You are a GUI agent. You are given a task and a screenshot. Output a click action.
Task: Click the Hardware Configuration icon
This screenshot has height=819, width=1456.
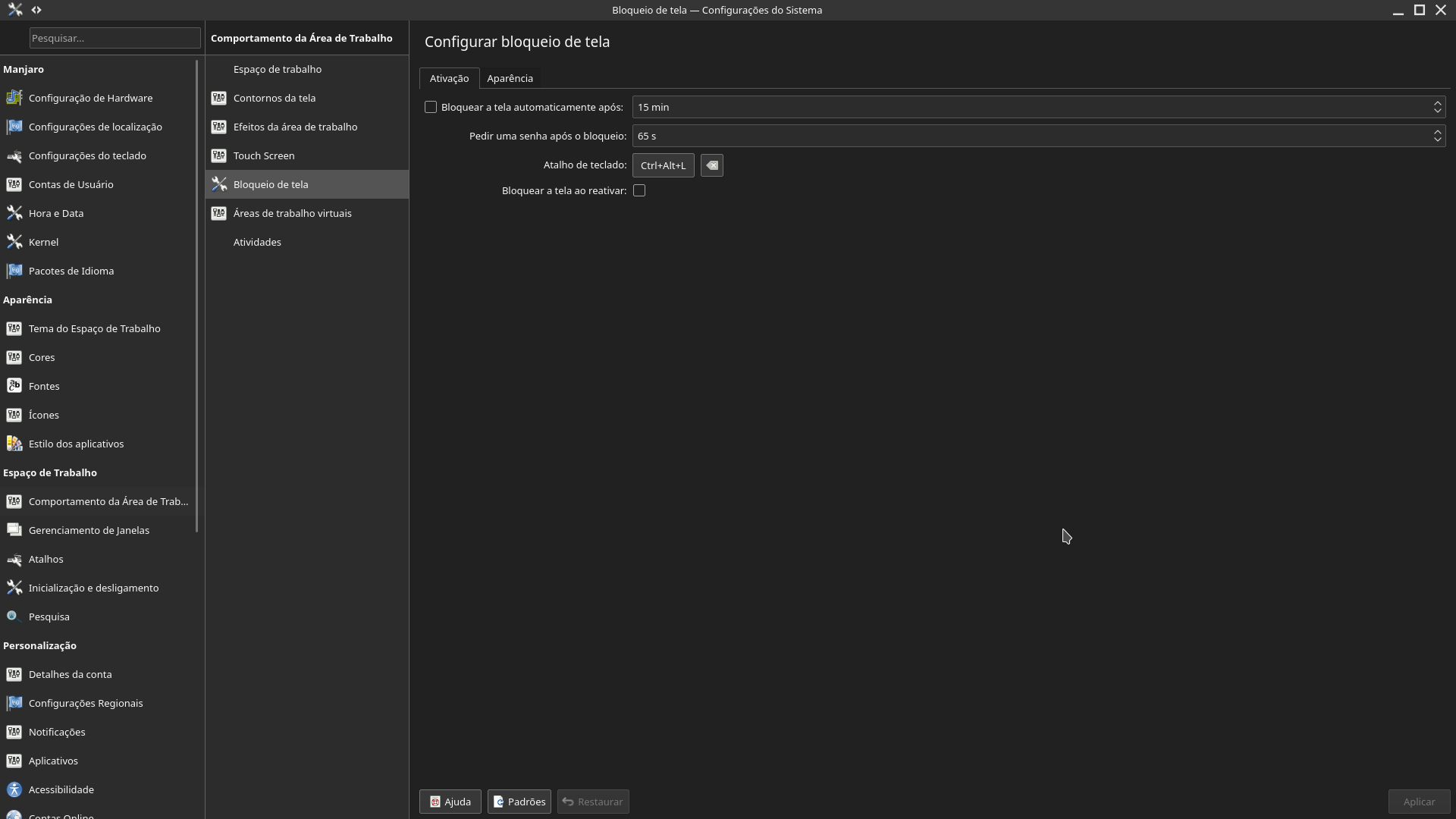pyautogui.click(x=14, y=98)
